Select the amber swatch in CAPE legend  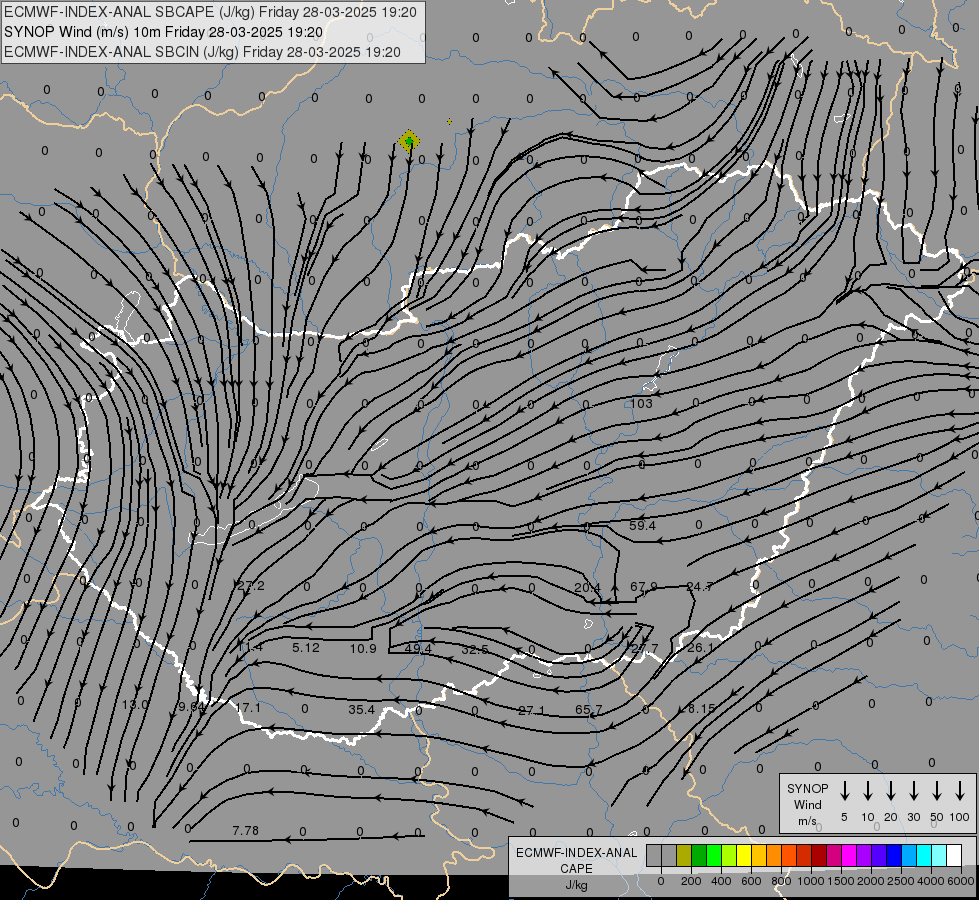759,855
